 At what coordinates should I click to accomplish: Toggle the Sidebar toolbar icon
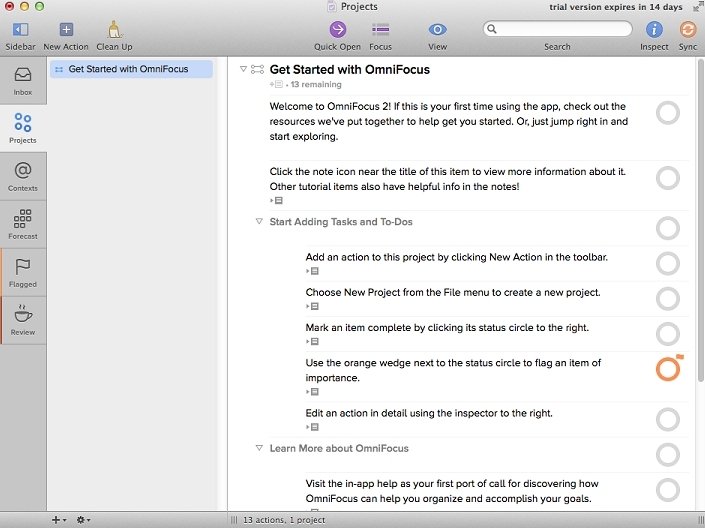(x=20, y=30)
